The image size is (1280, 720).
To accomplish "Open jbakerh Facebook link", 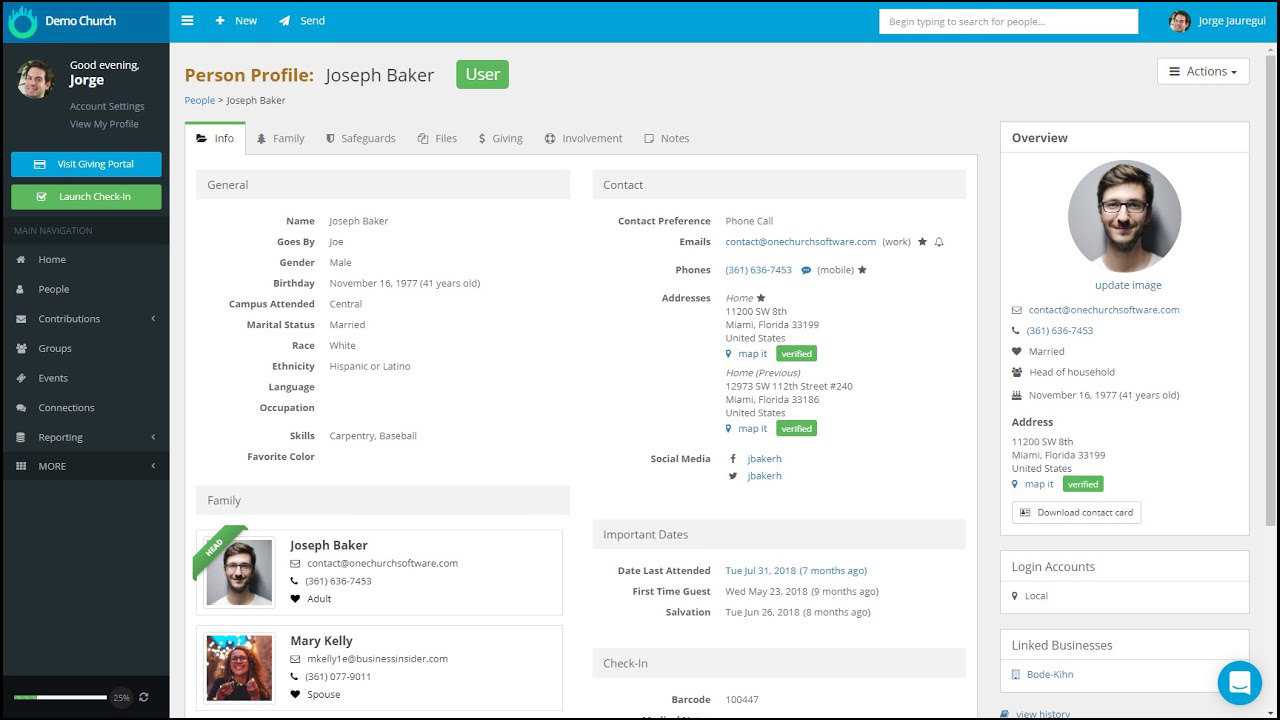I will coord(765,459).
